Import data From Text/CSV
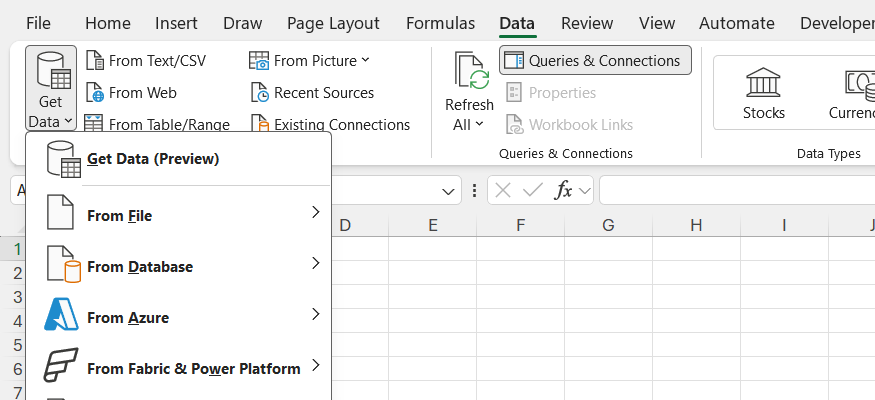Screen dimensions: 875x400 (146, 60)
